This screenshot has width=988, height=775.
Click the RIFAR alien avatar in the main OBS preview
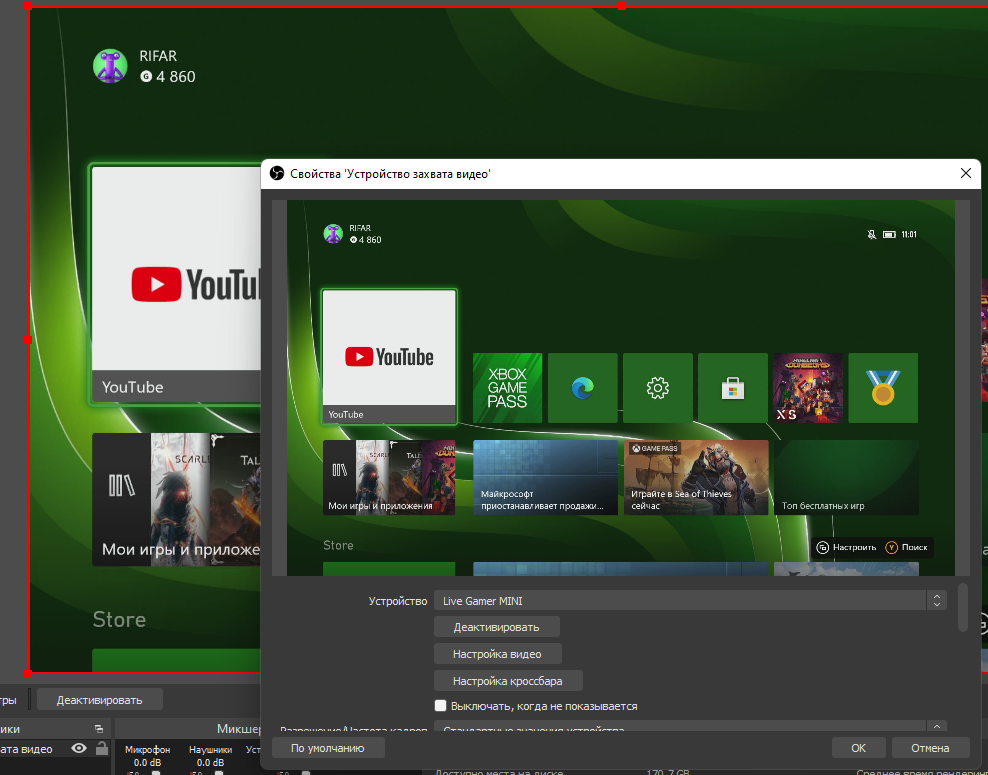(110, 66)
